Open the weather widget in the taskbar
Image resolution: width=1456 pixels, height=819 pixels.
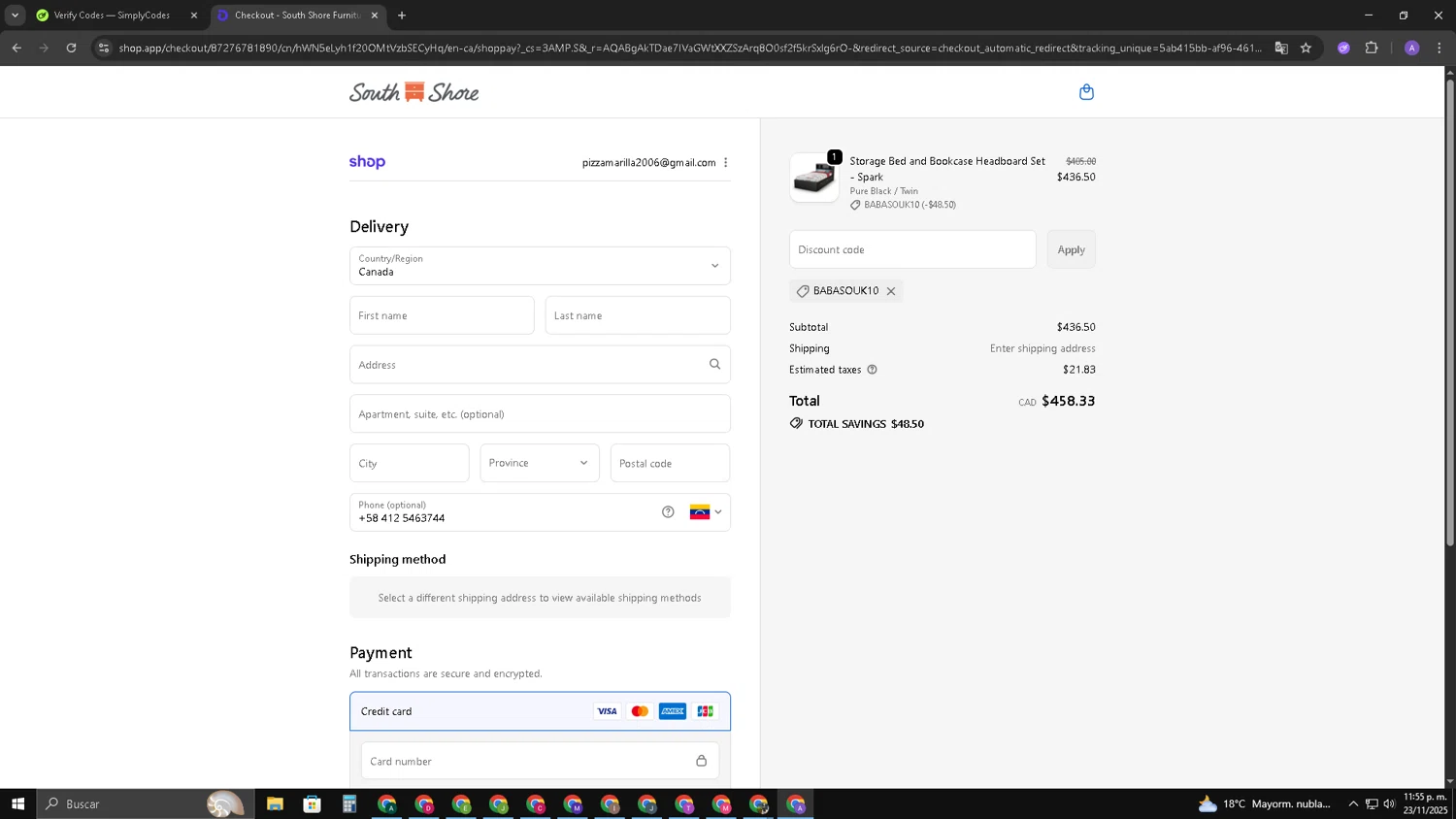[x=1265, y=803]
